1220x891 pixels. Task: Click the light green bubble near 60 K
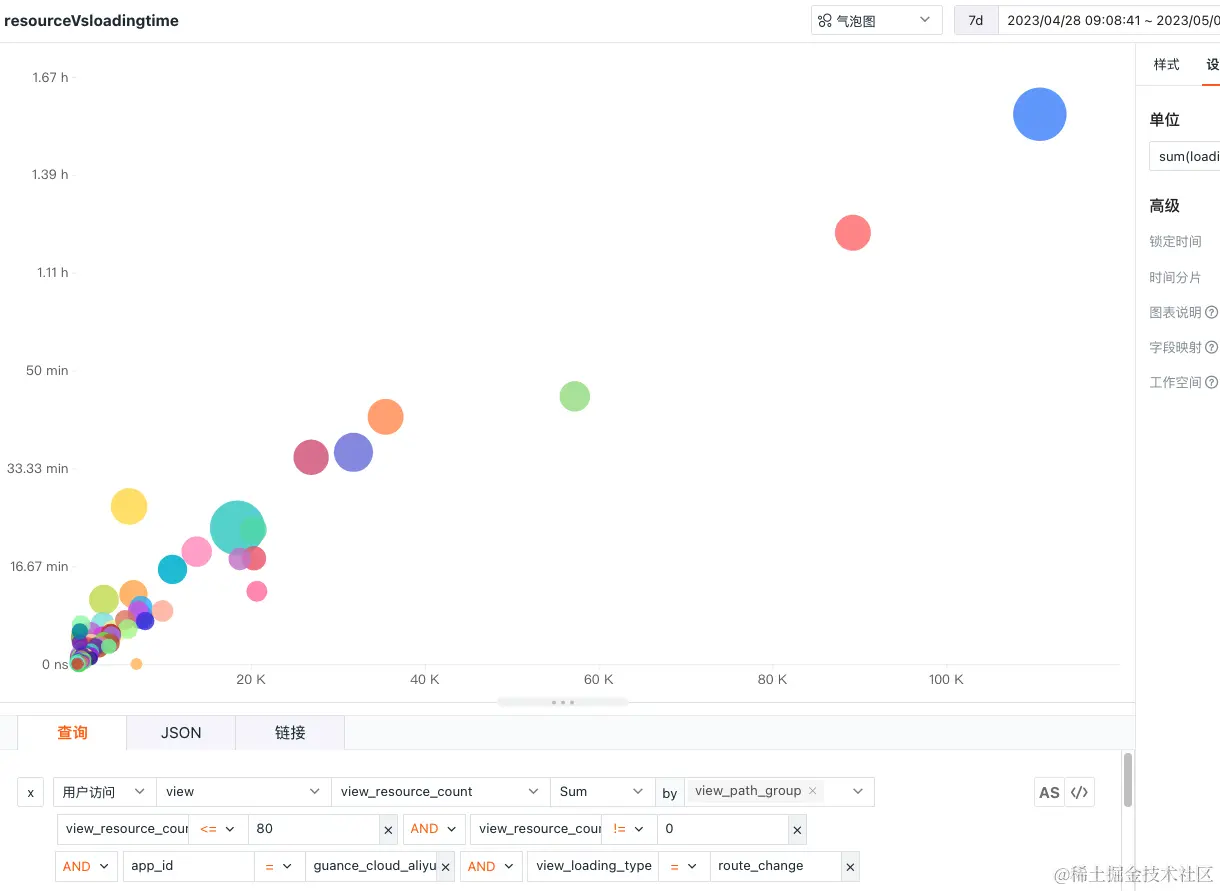click(574, 396)
